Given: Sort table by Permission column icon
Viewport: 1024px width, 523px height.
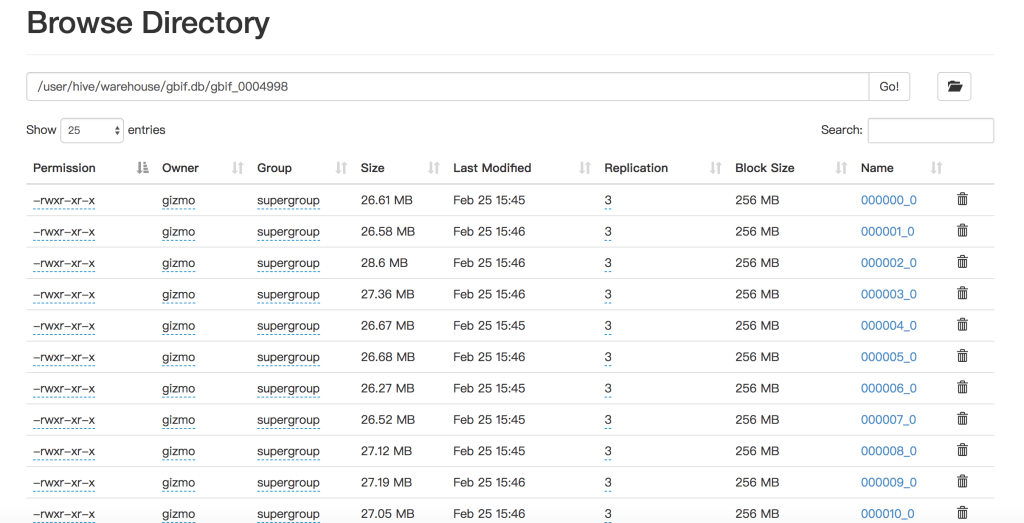Looking at the screenshot, I should point(142,168).
